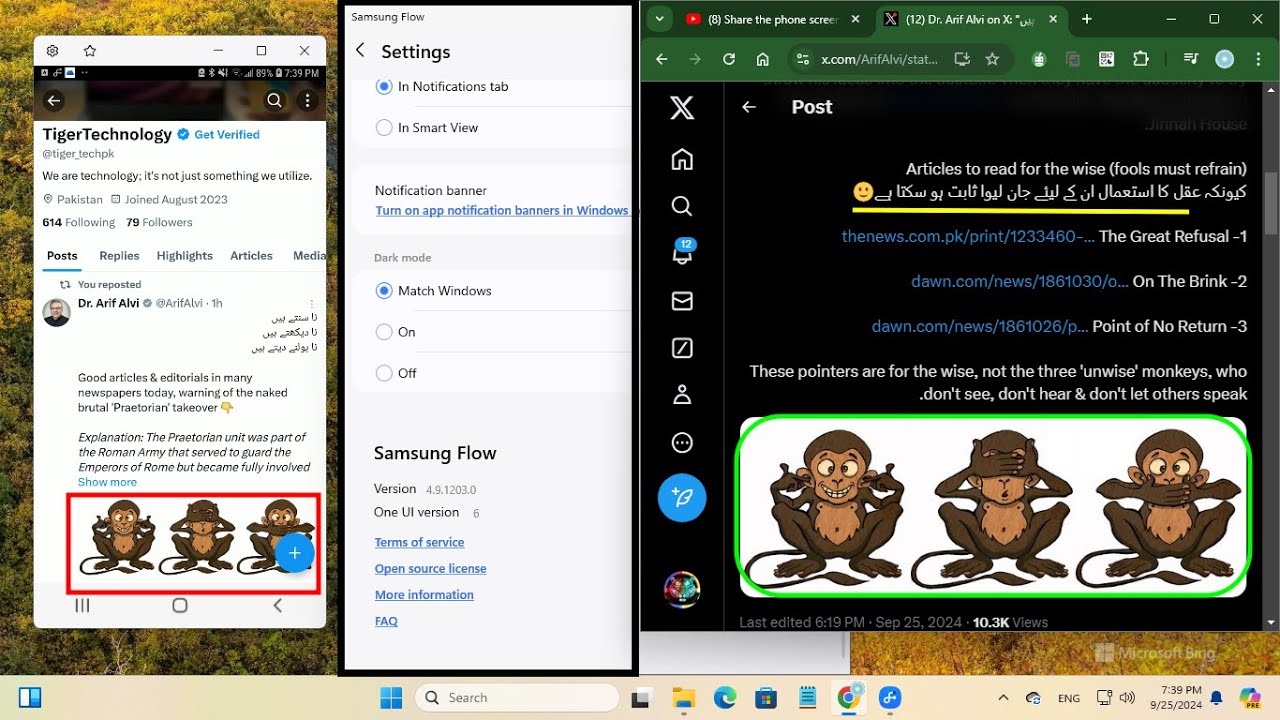Open X notifications bell showing 12
The width and height of the screenshot is (1280, 720).
coord(682,252)
